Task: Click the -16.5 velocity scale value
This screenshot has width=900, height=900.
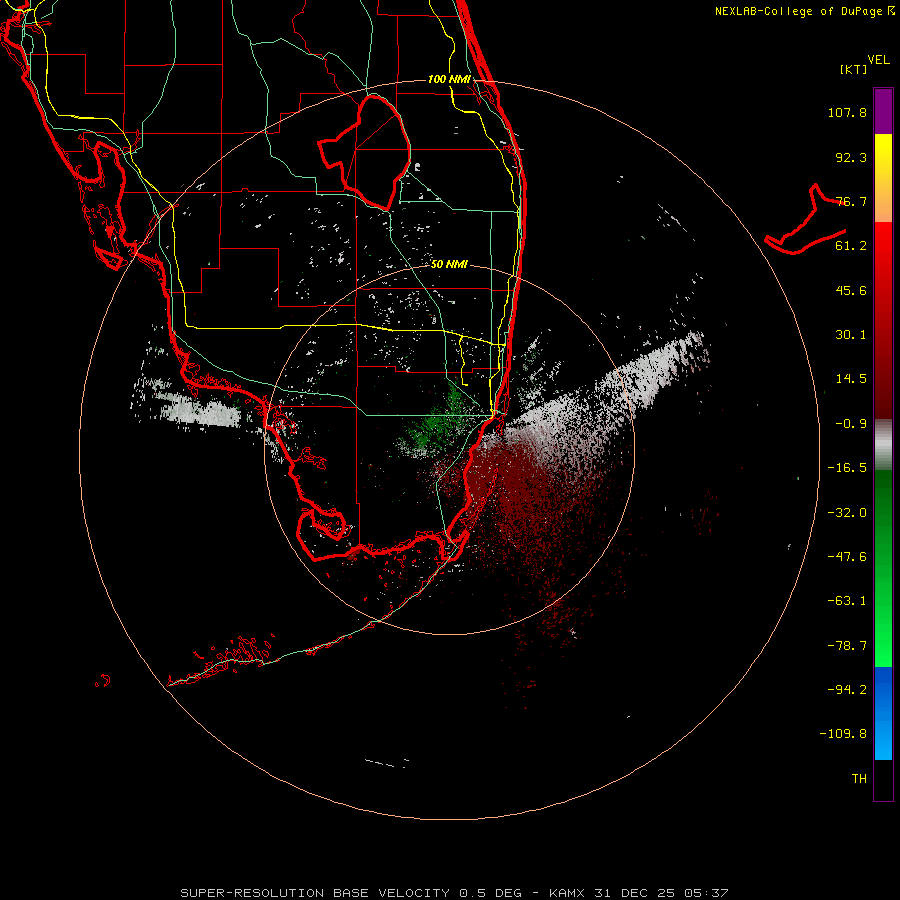Action: [x=847, y=468]
